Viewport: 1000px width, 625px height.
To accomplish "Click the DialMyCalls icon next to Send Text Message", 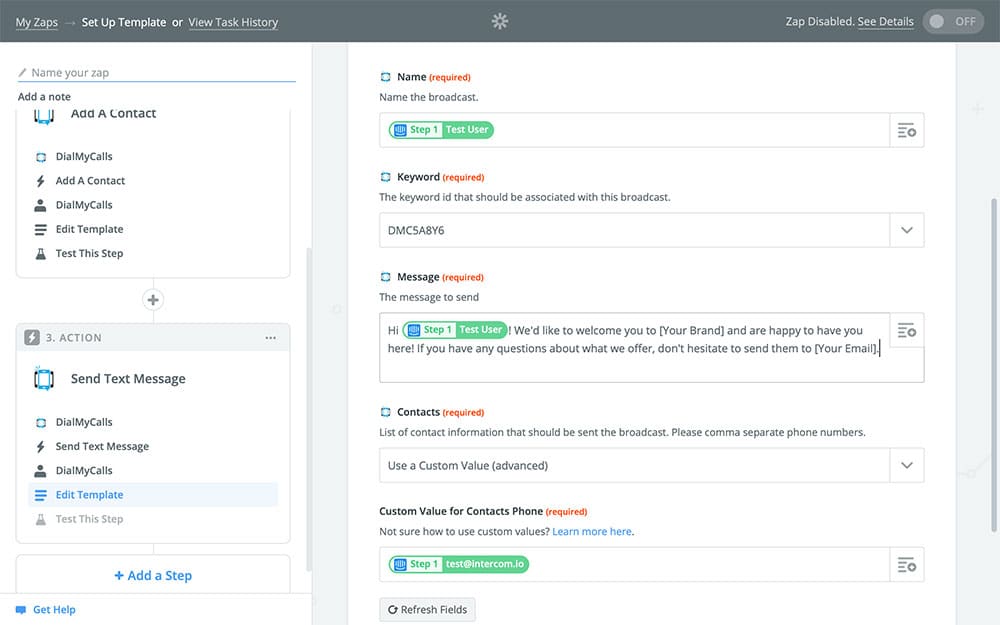I will click(43, 379).
